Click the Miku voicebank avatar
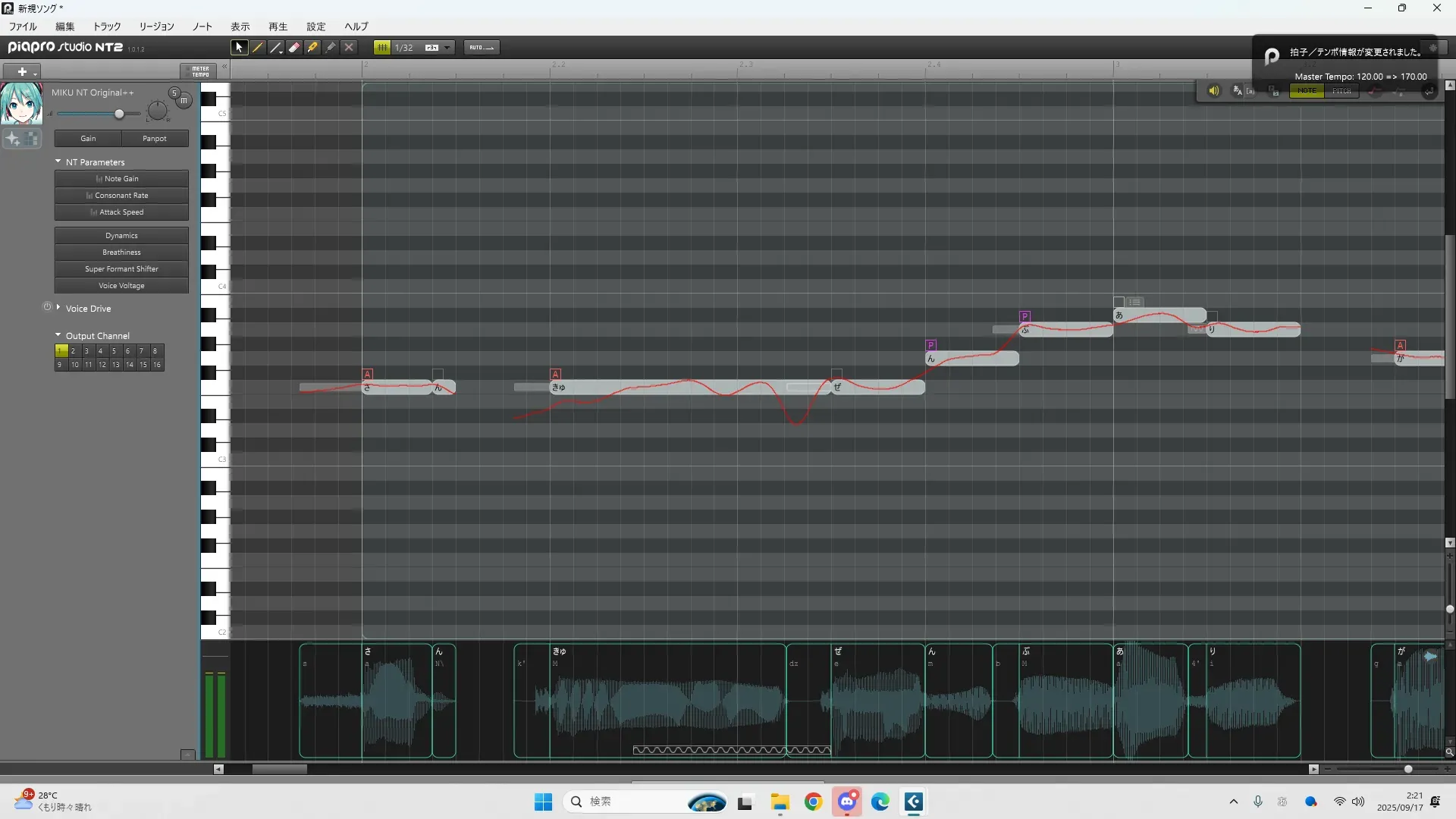The width and height of the screenshot is (1456, 819). click(20, 104)
